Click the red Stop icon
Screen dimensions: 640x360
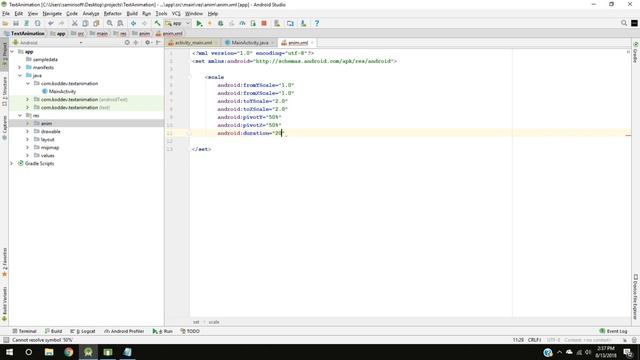click(264, 23)
